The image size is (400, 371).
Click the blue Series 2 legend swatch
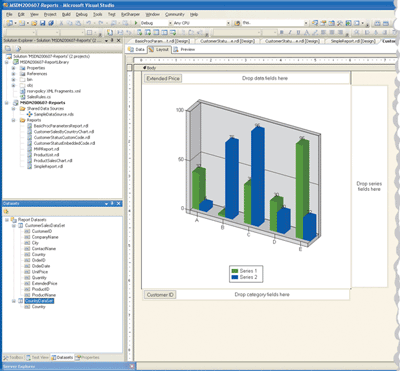[235, 277]
